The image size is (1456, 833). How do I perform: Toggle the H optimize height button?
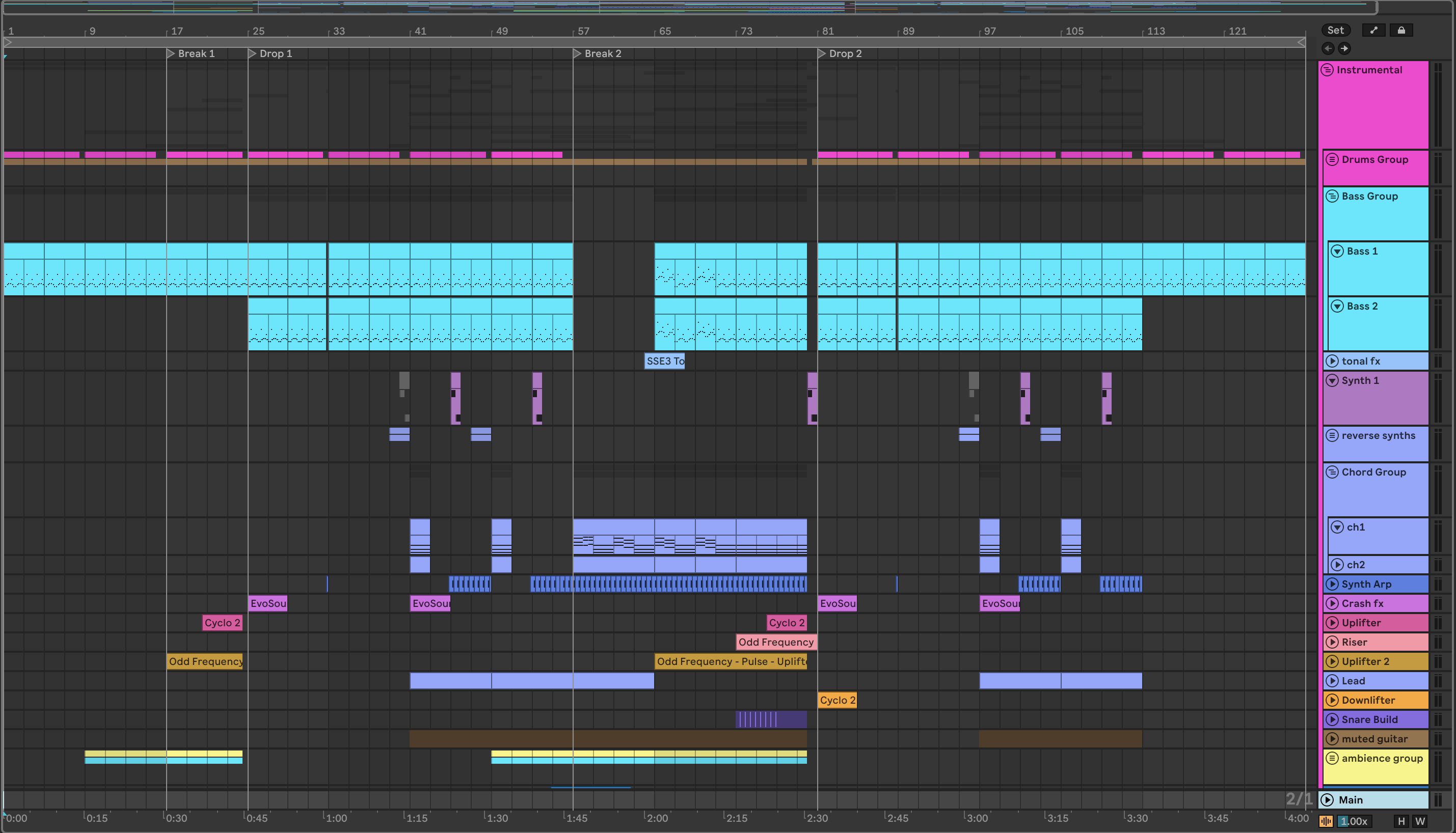coord(1401,821)
